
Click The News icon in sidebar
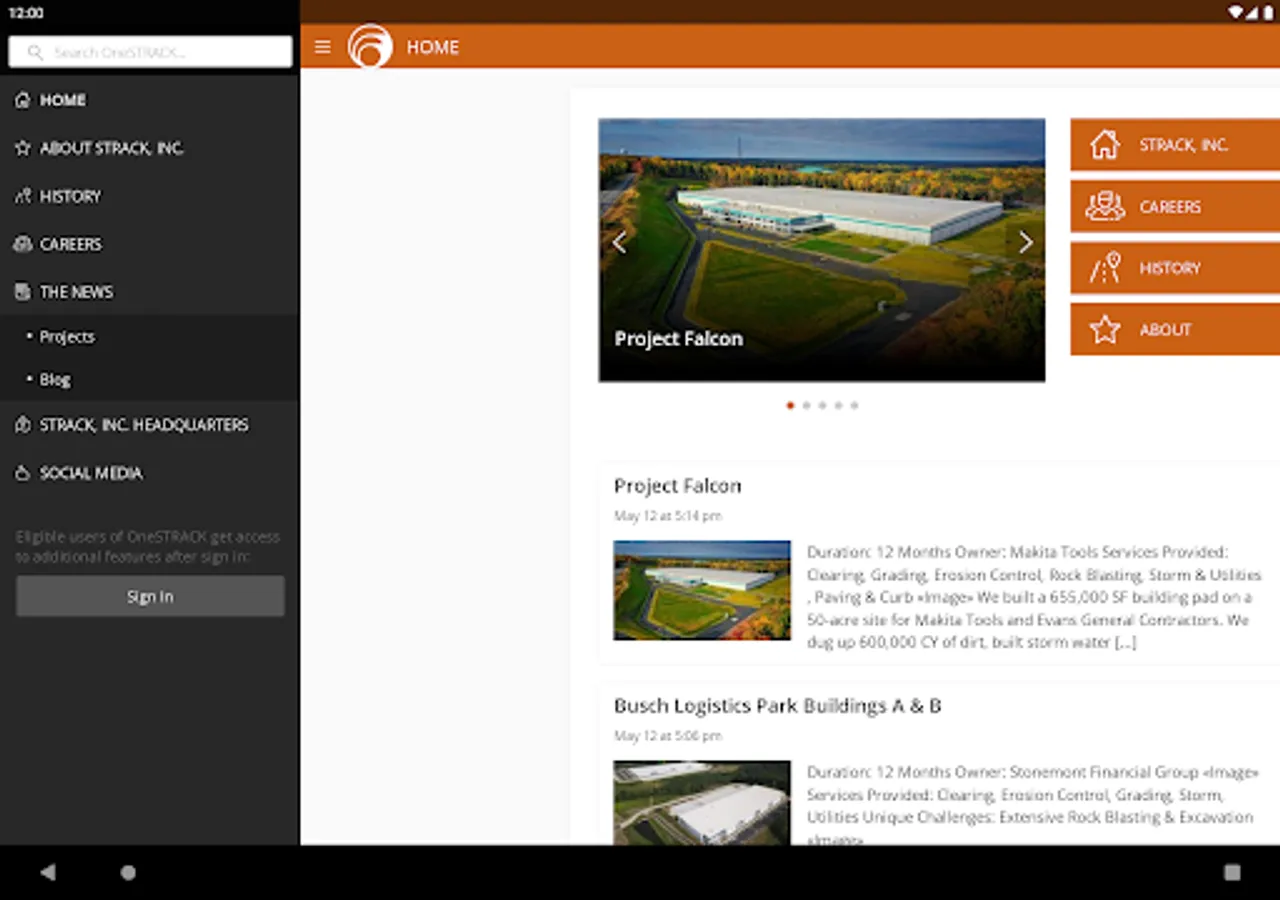click(23, 292)
